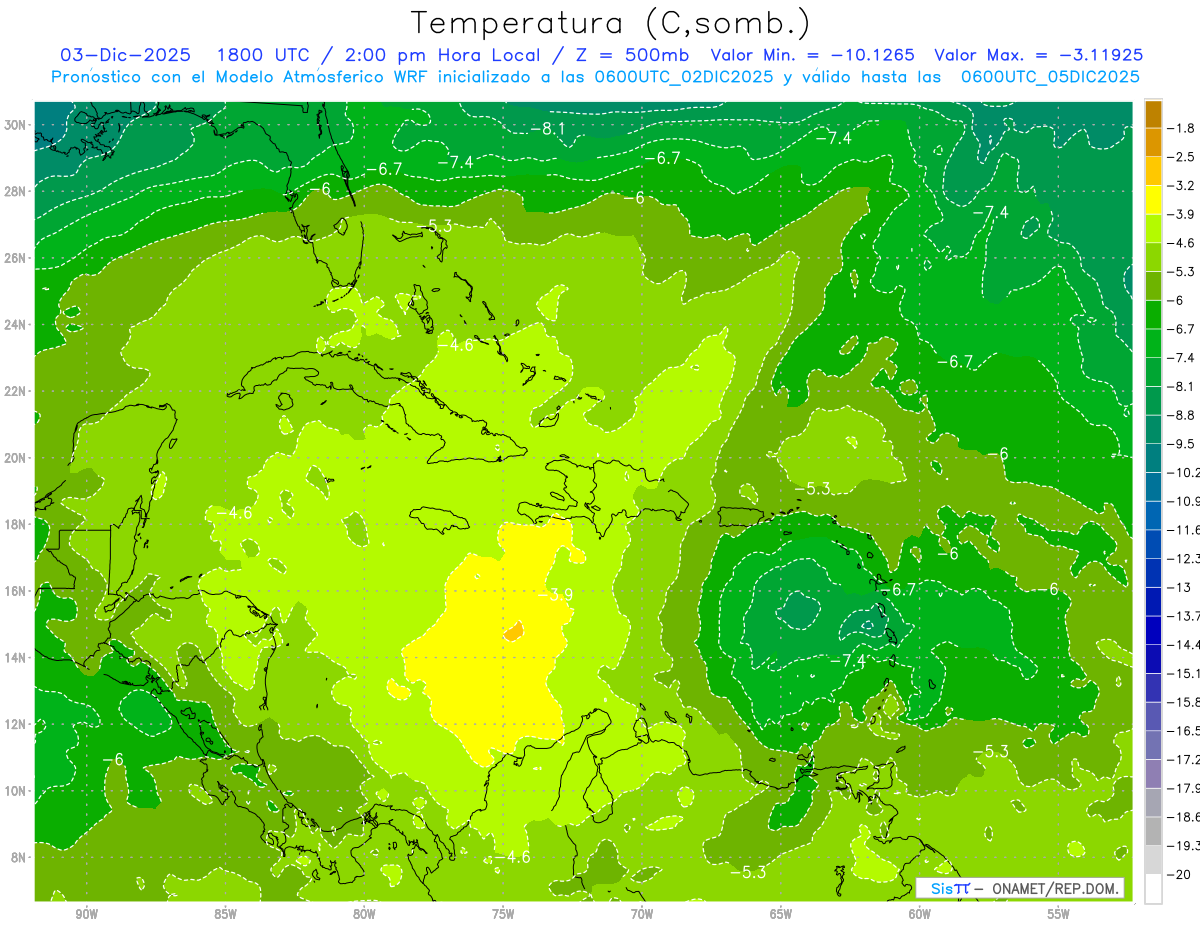The image size is (1200, 927).
Task: Click the colorbar value "-17.2"
Action: 1184,759
